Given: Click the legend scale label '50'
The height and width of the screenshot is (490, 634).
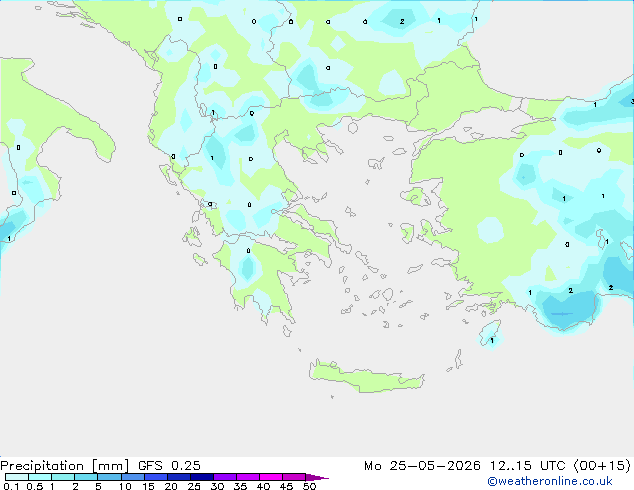Looking at the screenshot, I should (x=309, y=486).
